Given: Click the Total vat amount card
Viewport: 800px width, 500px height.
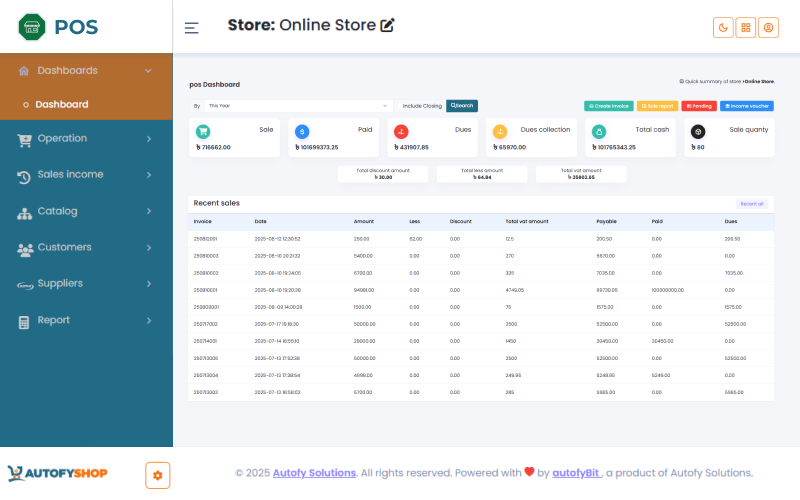Looking at the screenshot, I should [581, 174].
